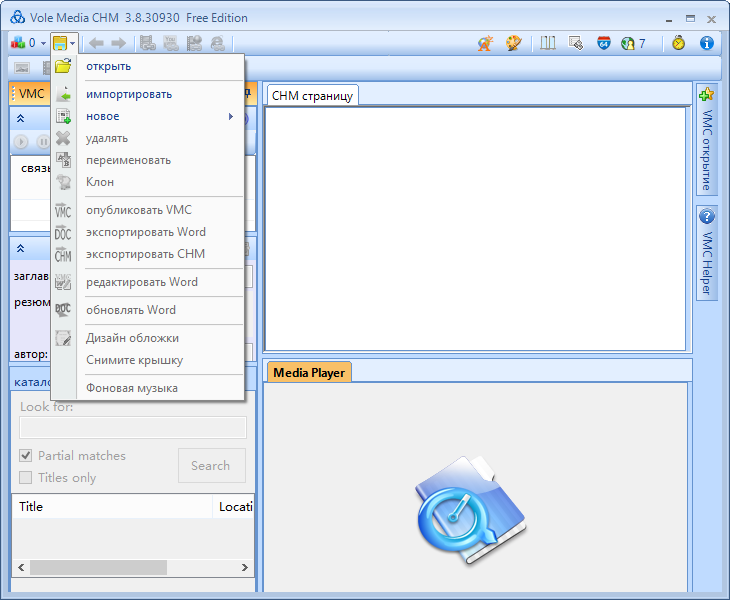Click the horizontal scrollbar left arrow

[x=21, y=567]
